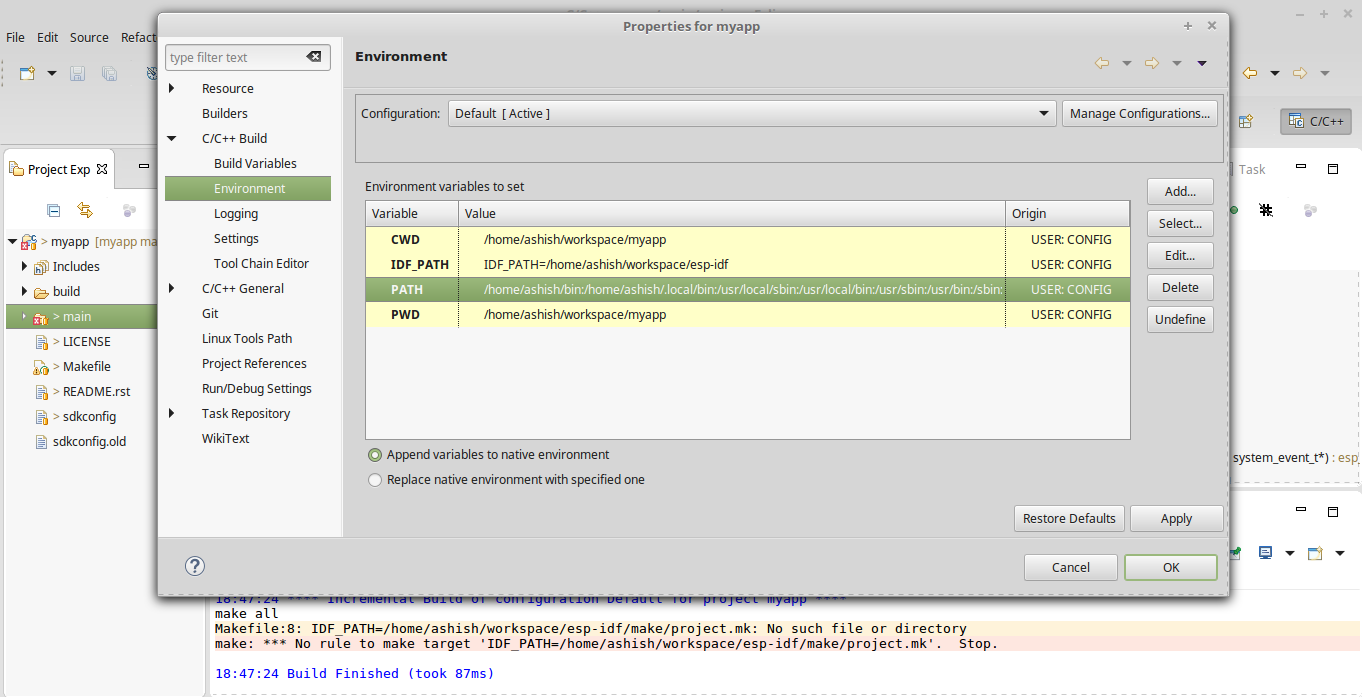Click the Delete button
This screenshot has height=697, width=1362.
(1180, 287)
